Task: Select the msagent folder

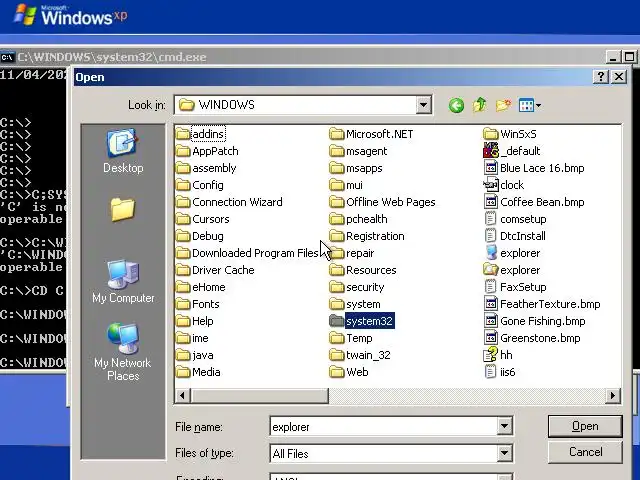Action: pyautogui.click(x=358, y=151)
